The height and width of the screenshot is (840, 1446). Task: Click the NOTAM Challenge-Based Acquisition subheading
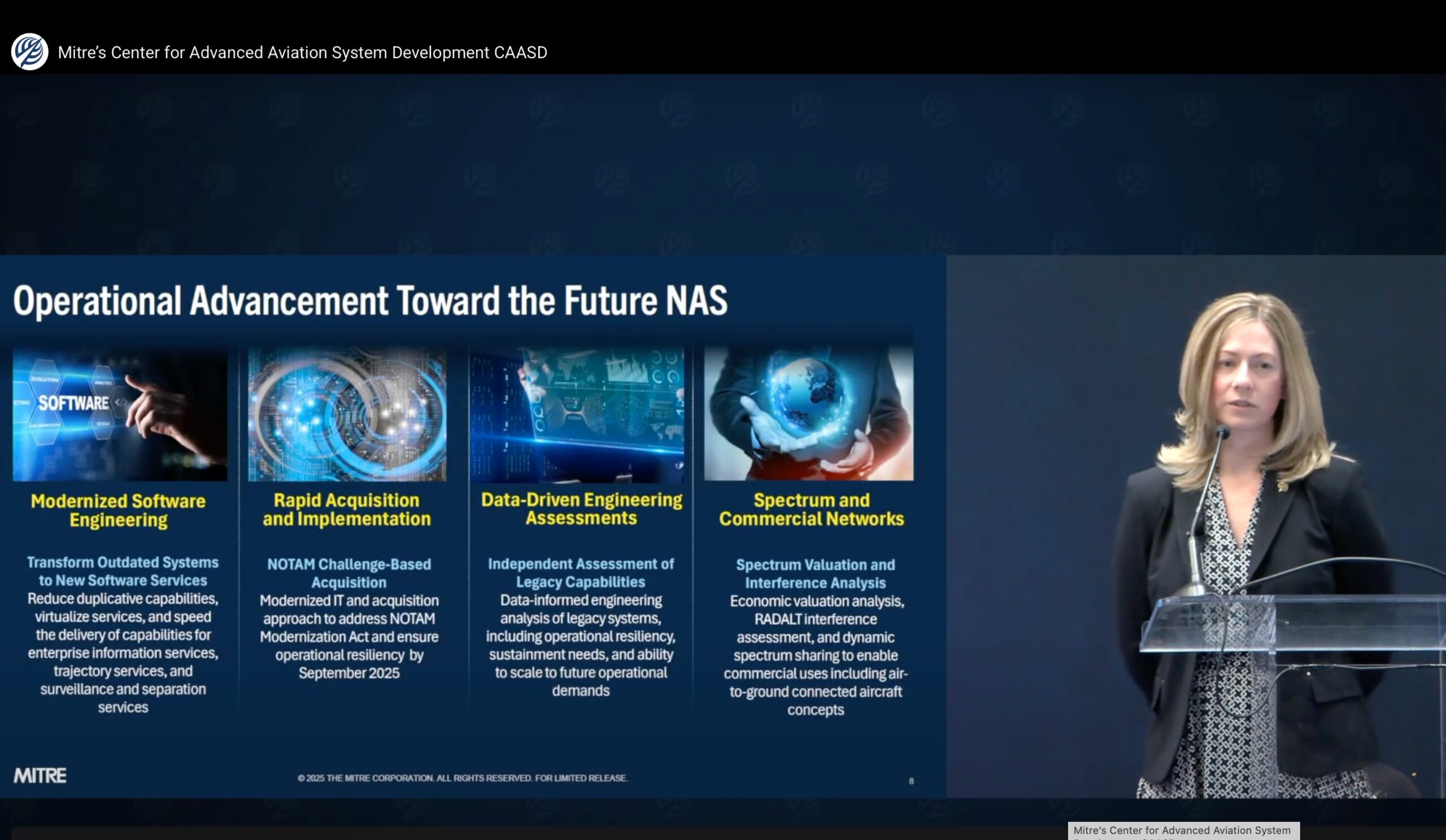(x=349, y=573)
